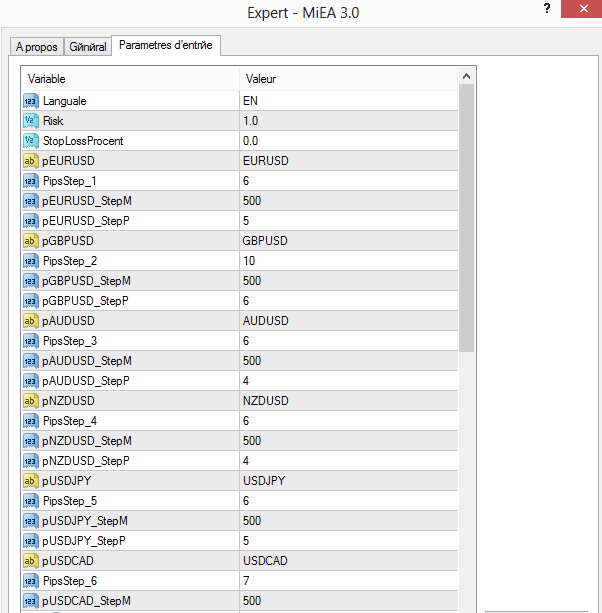Click the Variable column header
The height and width of the screenshot is (613, 602).
130,78
